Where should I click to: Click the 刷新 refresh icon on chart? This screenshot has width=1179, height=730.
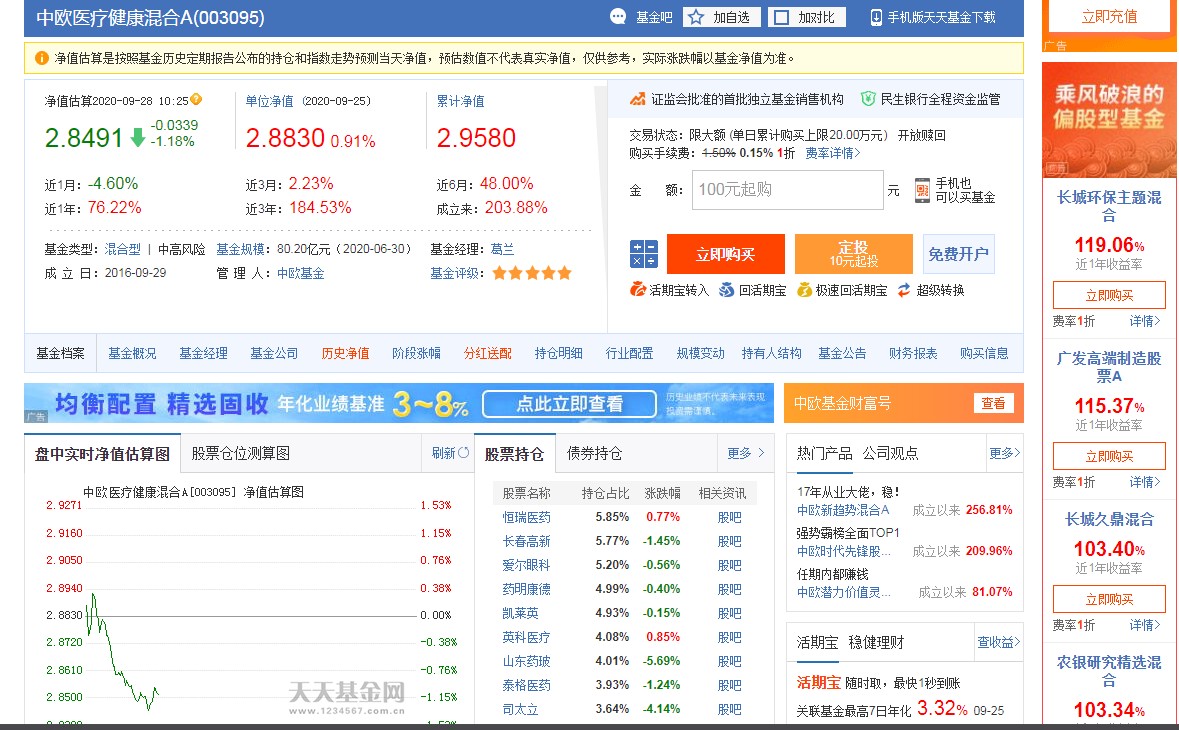point(463,453)
